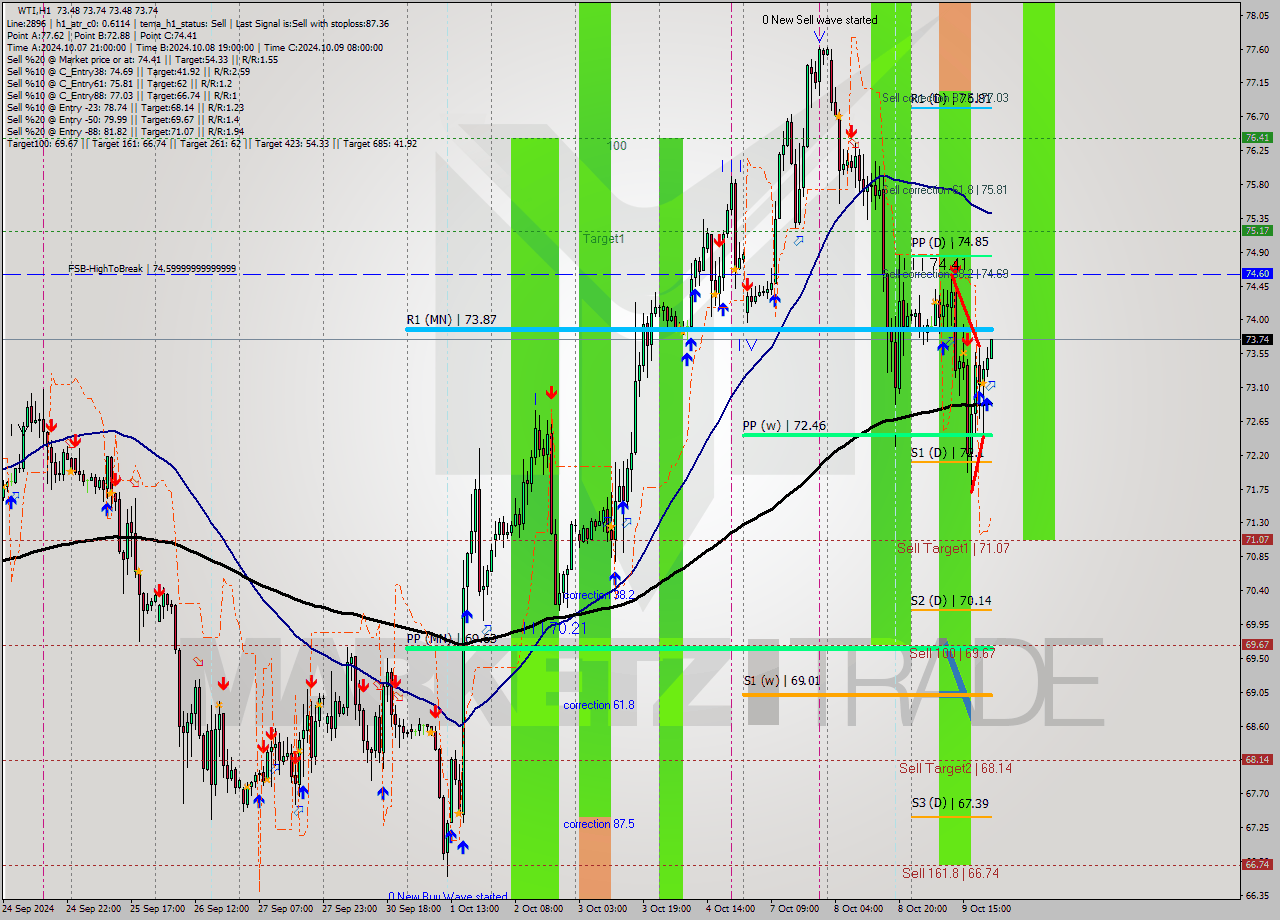Click the 'S2 (D) | 70.14' support label
The height and width of the screenshot is (920, 1280).
click(x=951, y=601)
